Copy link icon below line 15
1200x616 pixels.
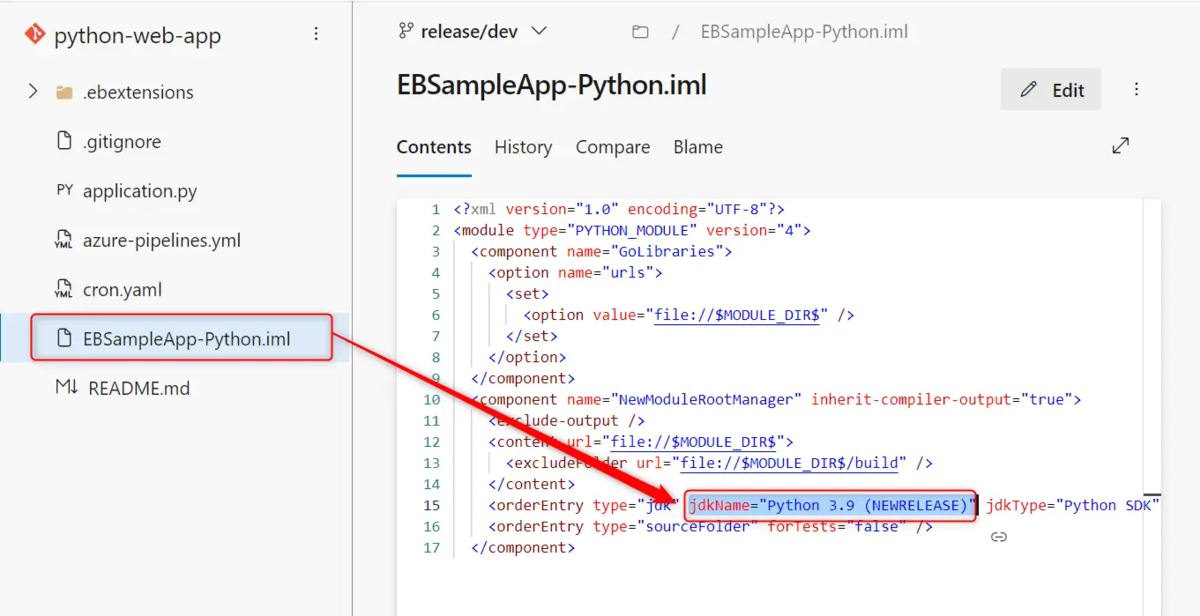(998, 537)
